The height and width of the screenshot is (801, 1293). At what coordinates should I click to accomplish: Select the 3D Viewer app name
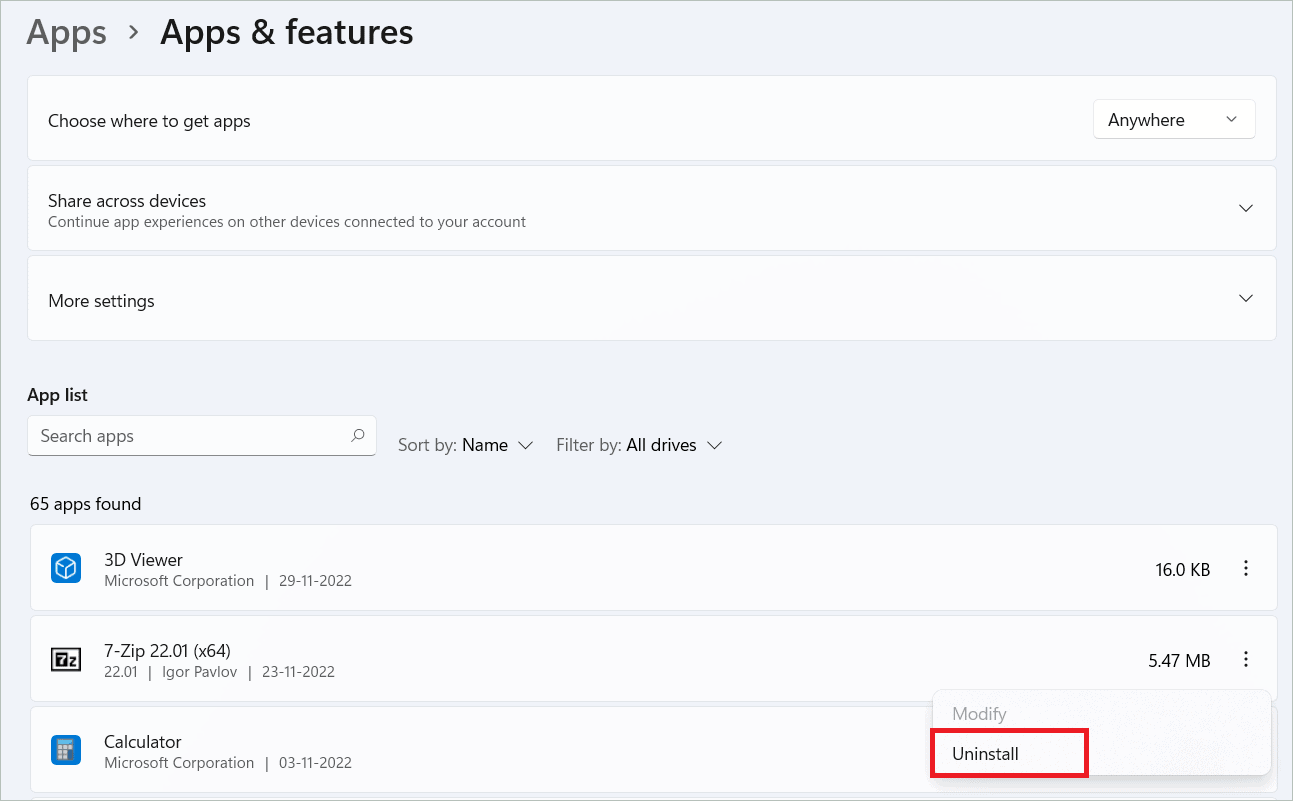pyautogui.click(x=143, y=560)
